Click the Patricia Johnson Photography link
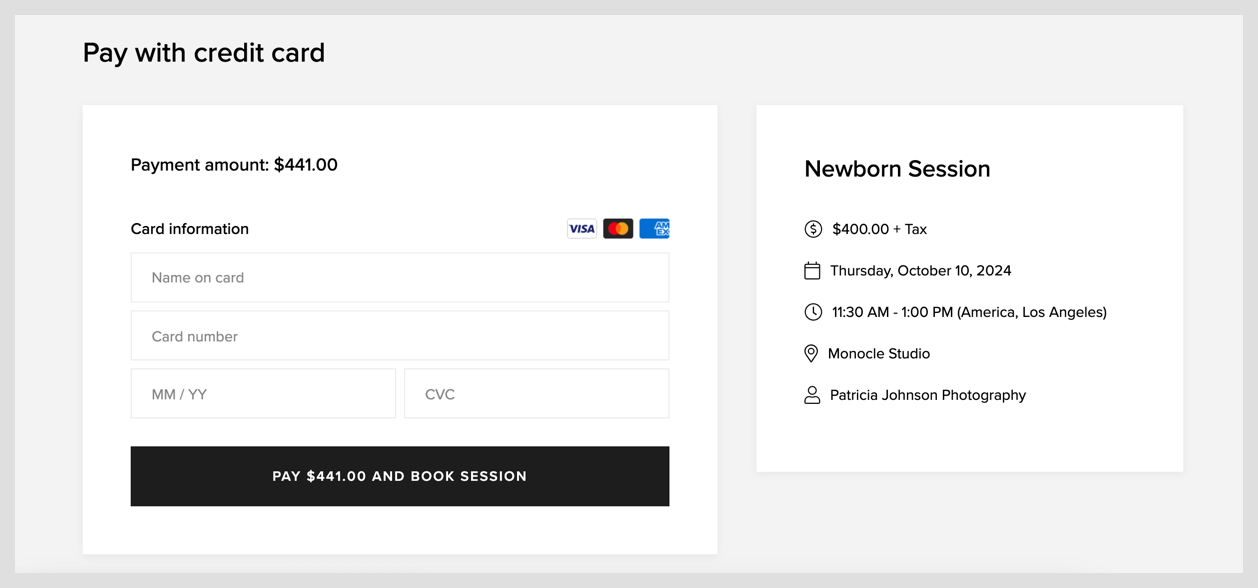This screenshot has height=588, width=1258. pyautogui.click(x=927, y=394)
